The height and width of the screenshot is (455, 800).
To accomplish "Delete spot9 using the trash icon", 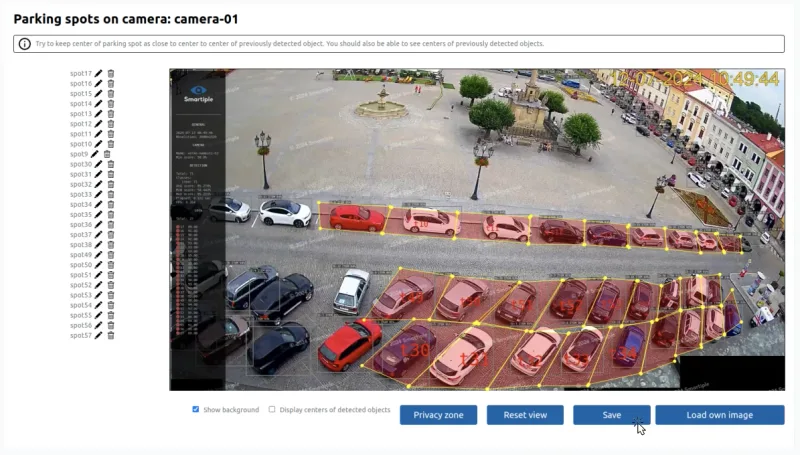I will 107,154.
